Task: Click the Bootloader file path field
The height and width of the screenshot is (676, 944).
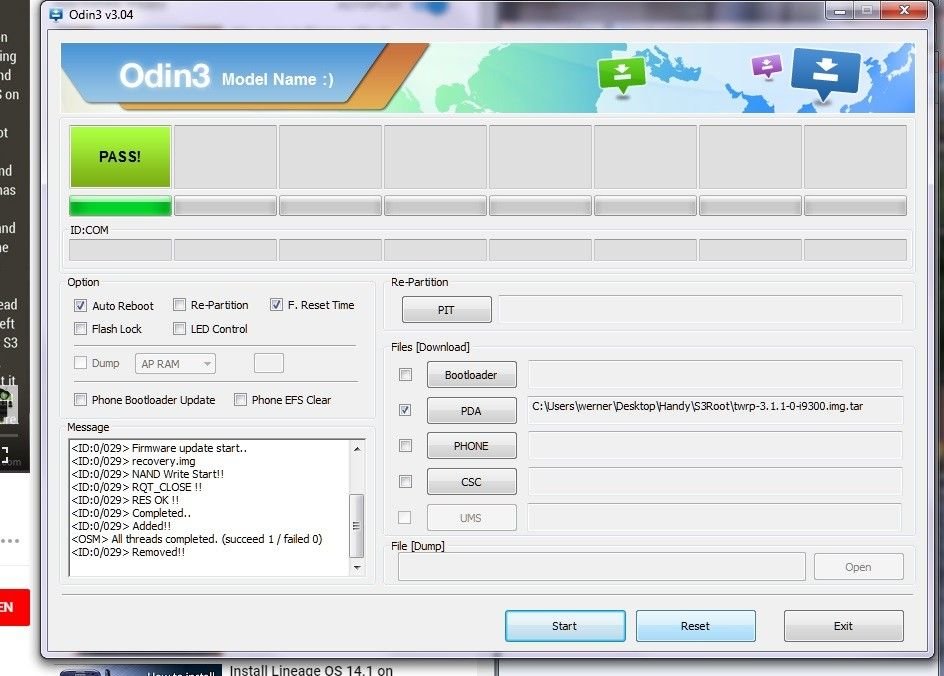Action: [715, 375]
